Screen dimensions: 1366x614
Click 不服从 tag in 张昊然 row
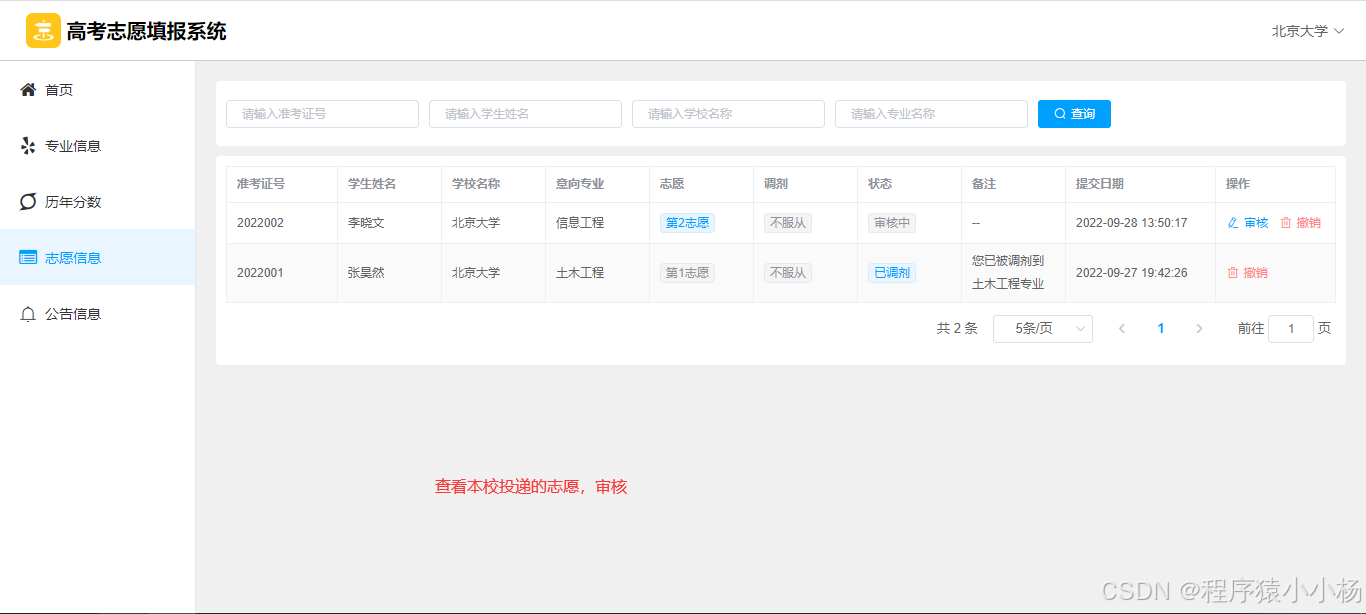(788, 273)
